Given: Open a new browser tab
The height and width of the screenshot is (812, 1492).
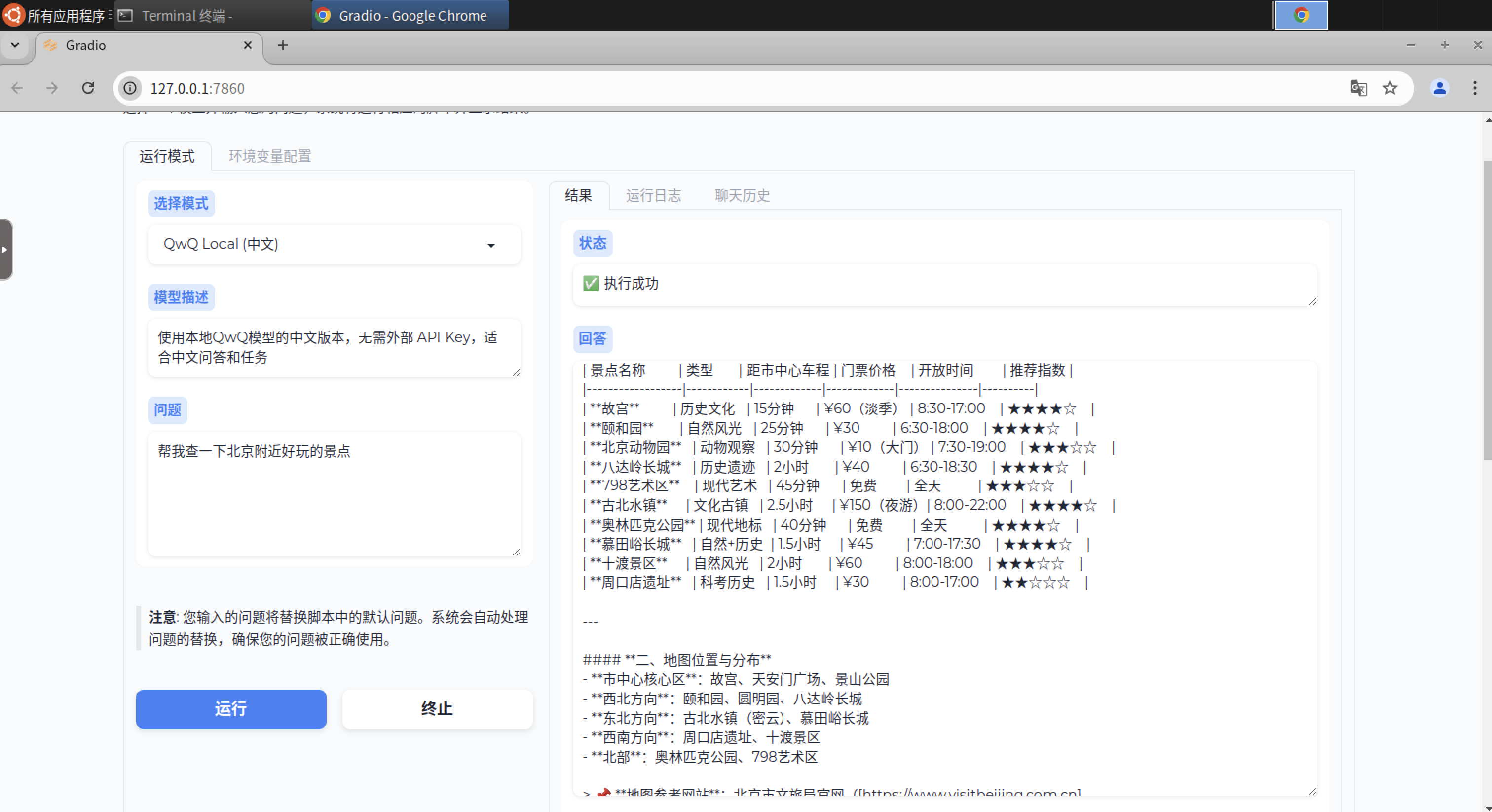Looking at the screenshot, I should tap(283, 45).
